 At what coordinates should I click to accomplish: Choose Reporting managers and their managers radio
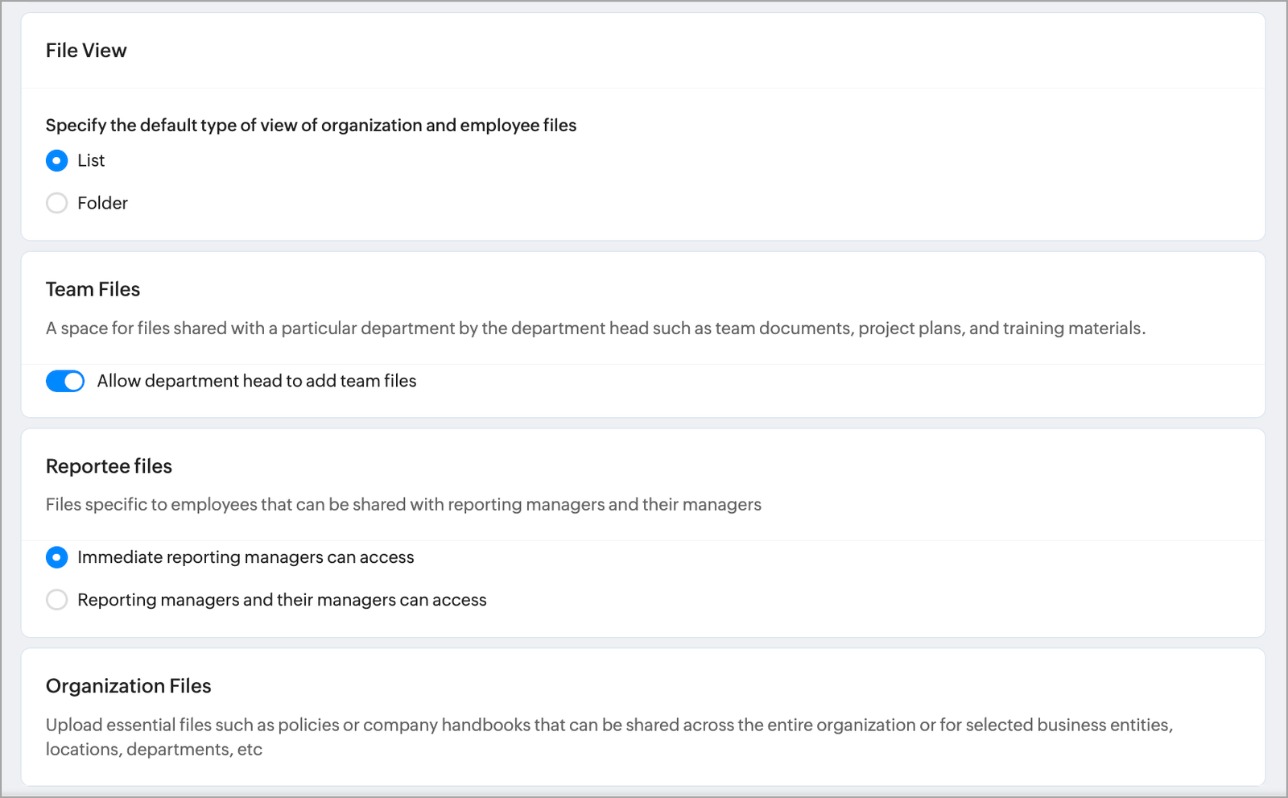click(x=57, y=600)
